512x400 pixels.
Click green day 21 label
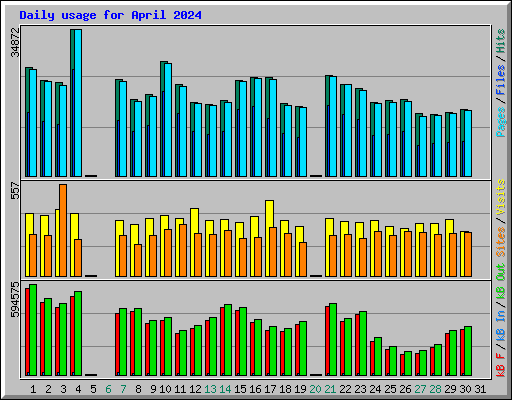point(330,389)
